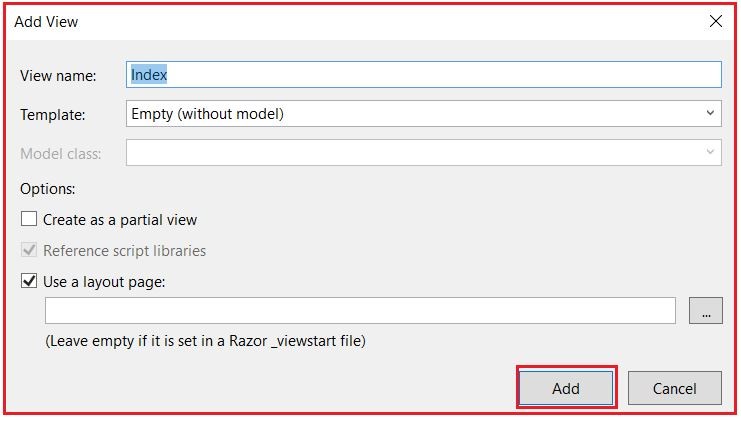Click the 'Template:' field label
This screenshot has width=741, height=421.
[52, 114]
